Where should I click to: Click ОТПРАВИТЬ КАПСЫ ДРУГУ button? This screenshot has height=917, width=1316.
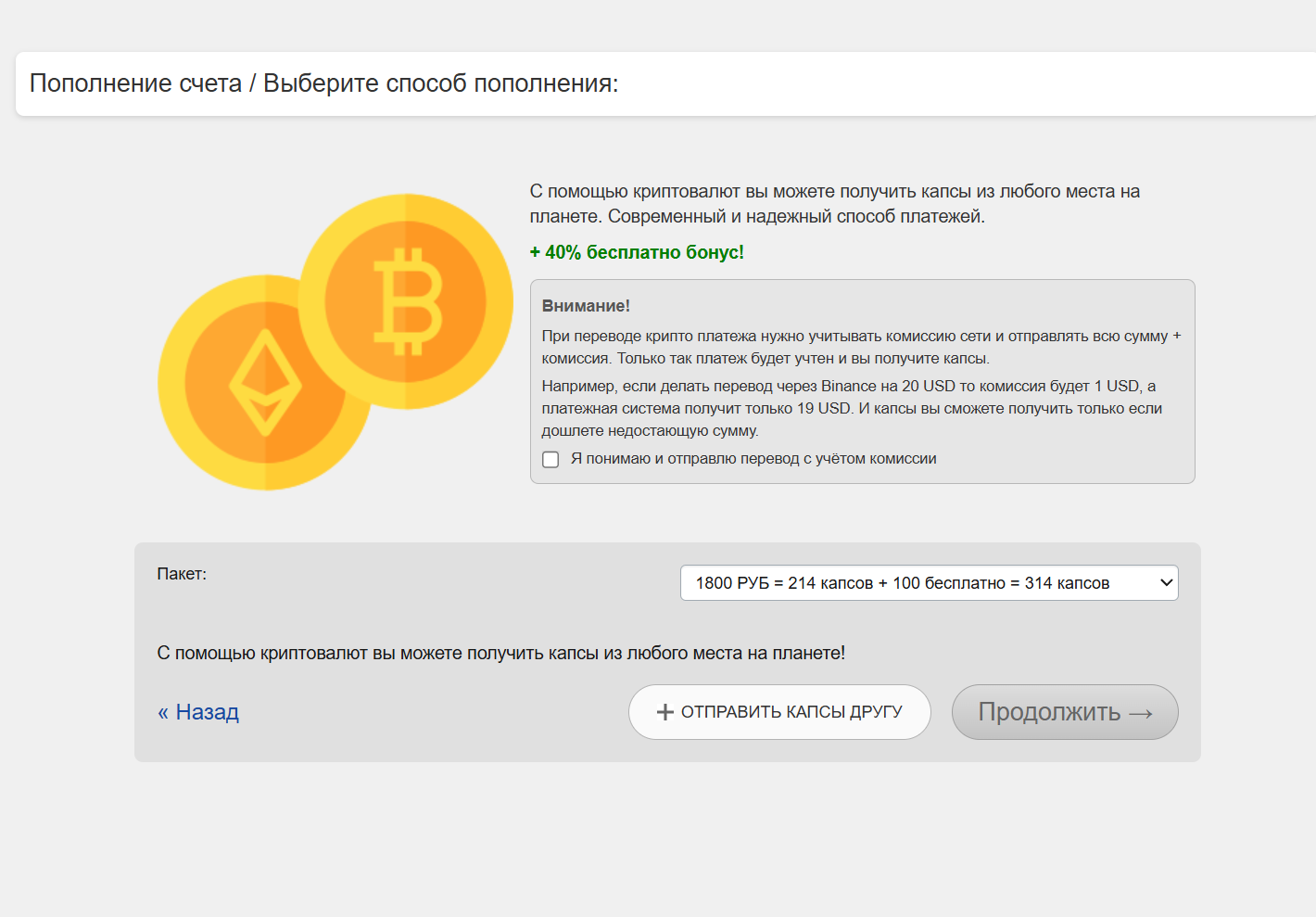click(779, 712)
